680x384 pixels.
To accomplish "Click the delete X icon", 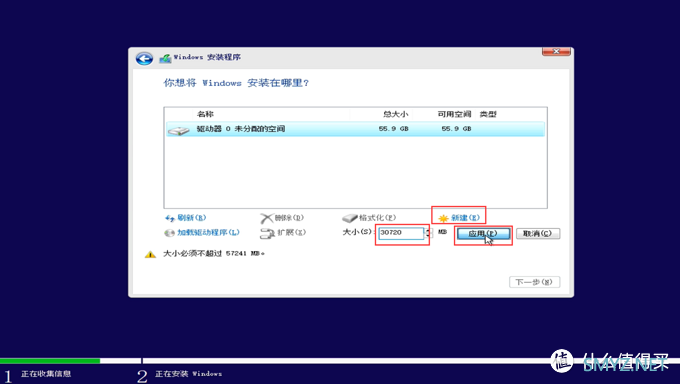I will point(266,218).
